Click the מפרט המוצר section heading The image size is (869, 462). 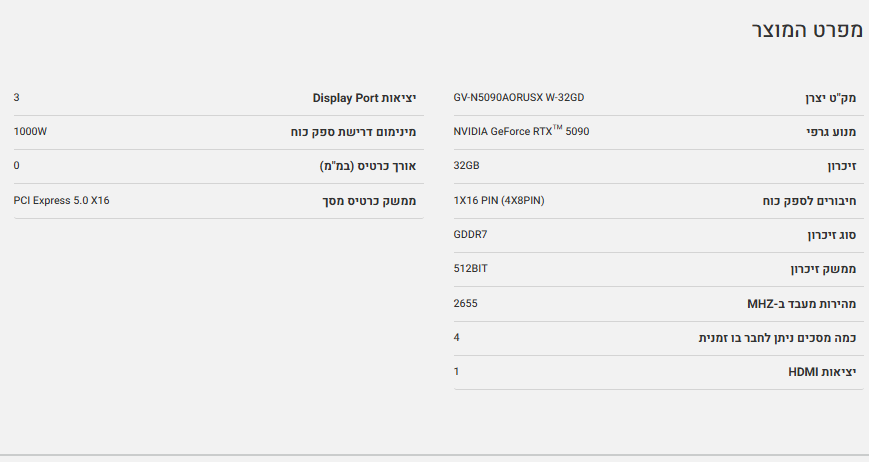point(806,30)
